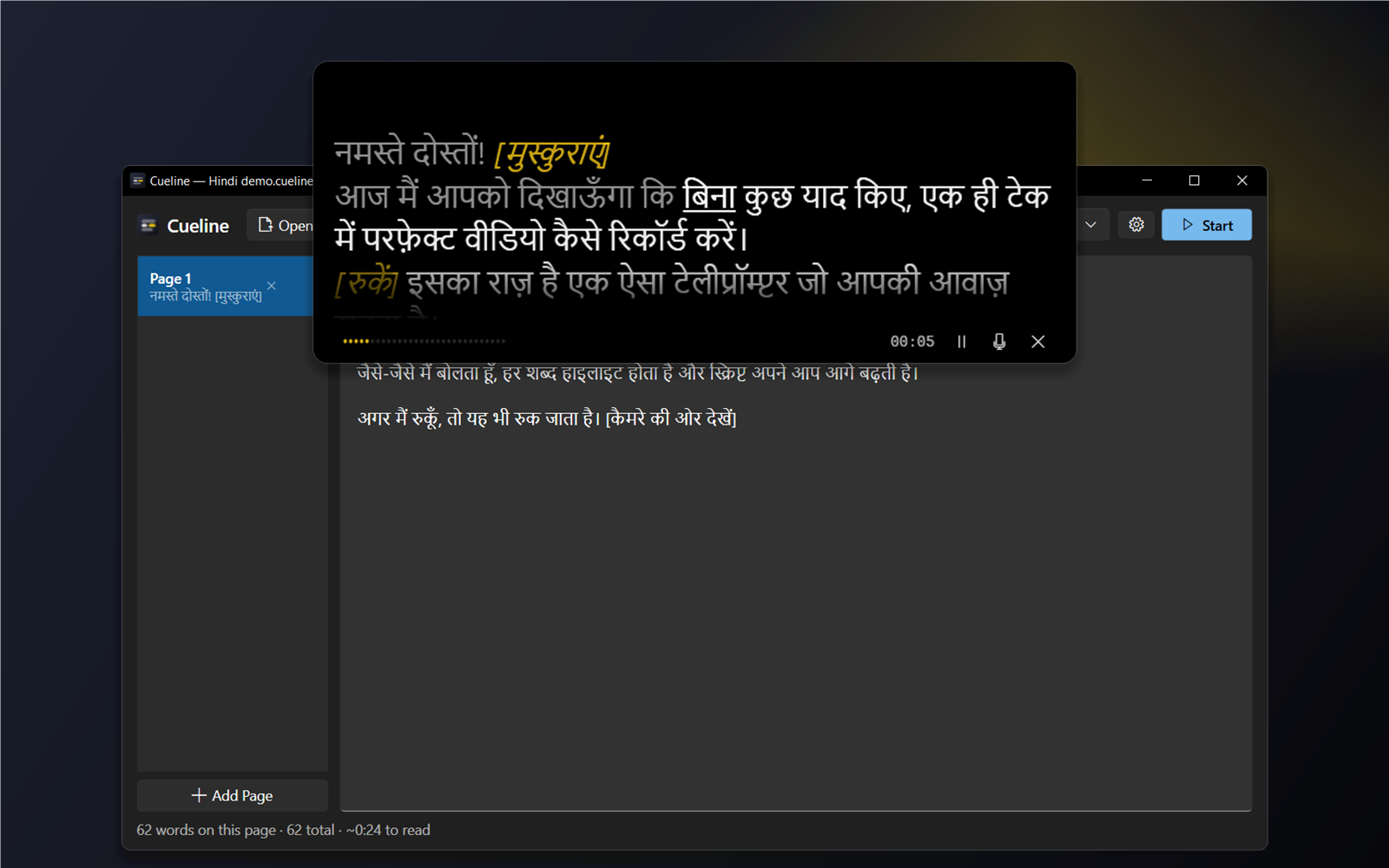Image resolution: width=1389 pixels, height=868 pixels.
Task: Maximize the Cueline window
Action: pyautogui.click(x=1195, y=181)
